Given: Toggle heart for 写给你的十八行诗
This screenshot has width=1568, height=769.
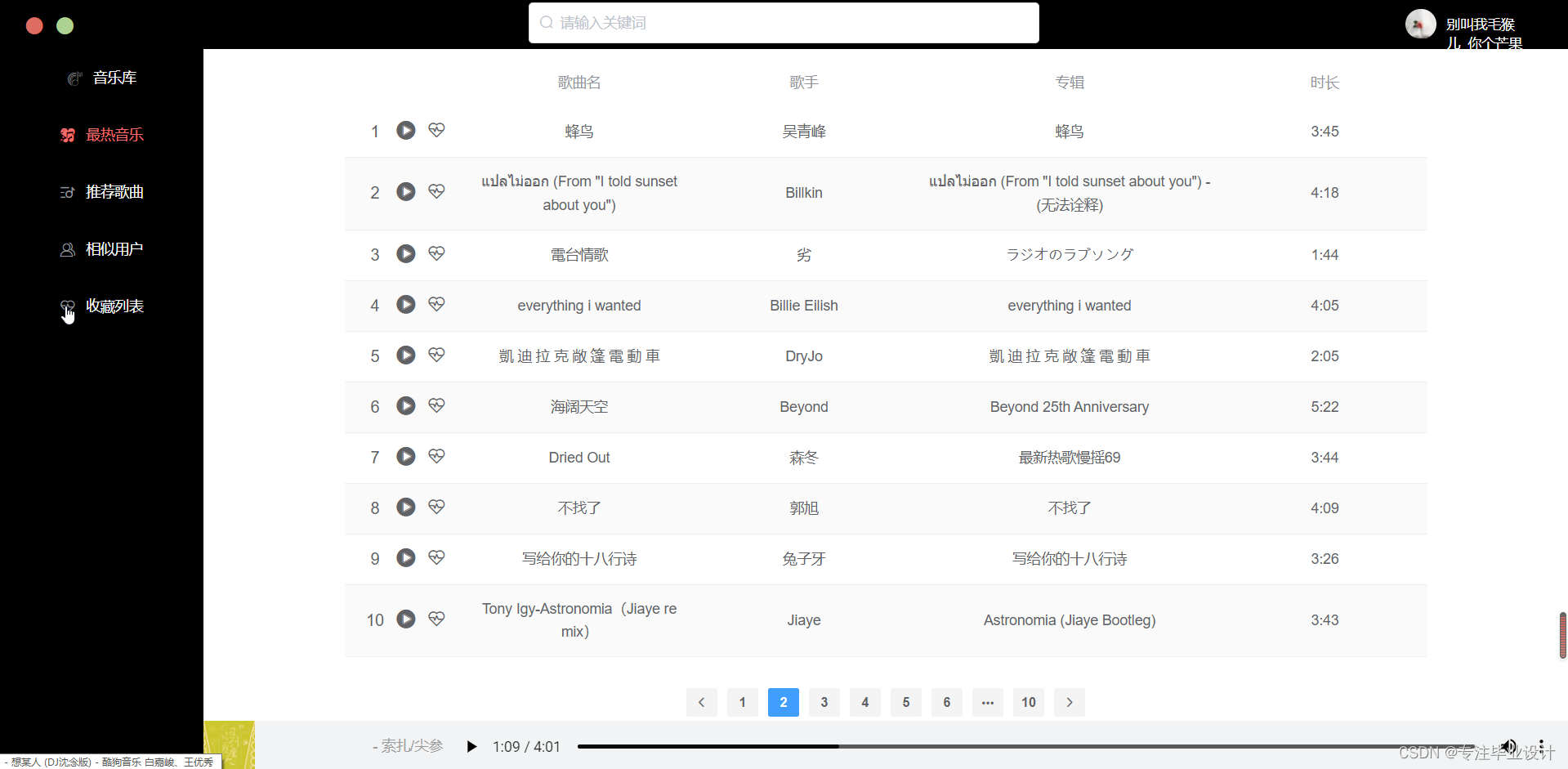Looking at the screenshot, I should (x=436, y=557).
